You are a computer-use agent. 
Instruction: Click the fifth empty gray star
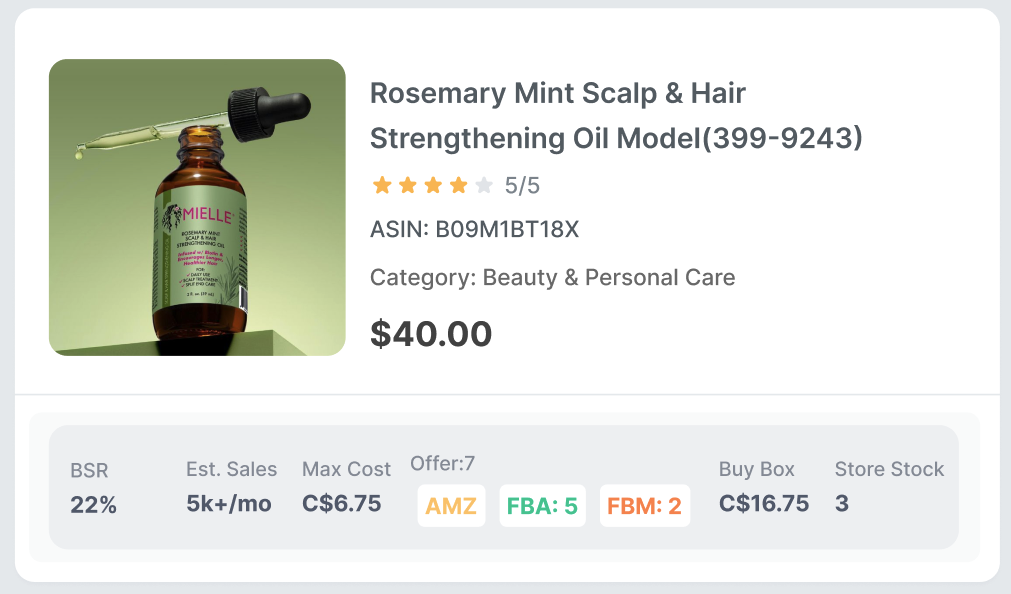point(484,186)
